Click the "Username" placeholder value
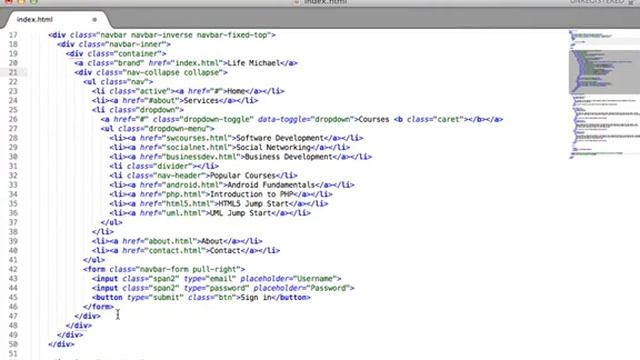Screen dimensions: 640x360 (315, 279)
